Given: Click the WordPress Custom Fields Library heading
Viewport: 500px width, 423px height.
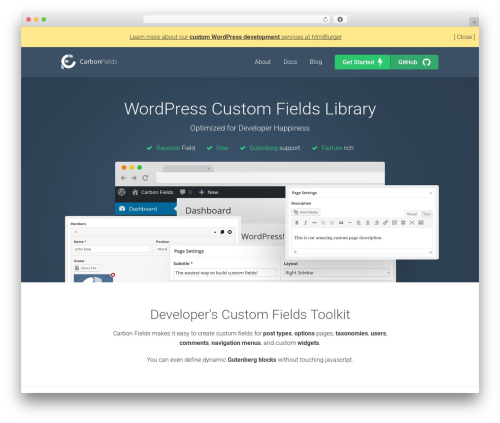Looking at the screenshot, I should point(250,109).
